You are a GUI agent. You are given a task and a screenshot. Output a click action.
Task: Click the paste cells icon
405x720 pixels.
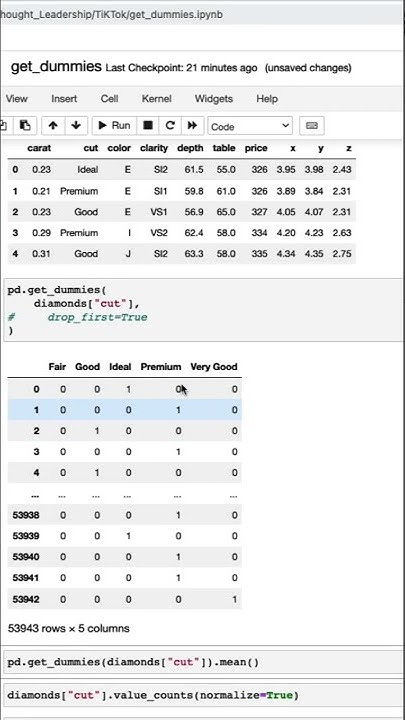[x=25, y=125]
